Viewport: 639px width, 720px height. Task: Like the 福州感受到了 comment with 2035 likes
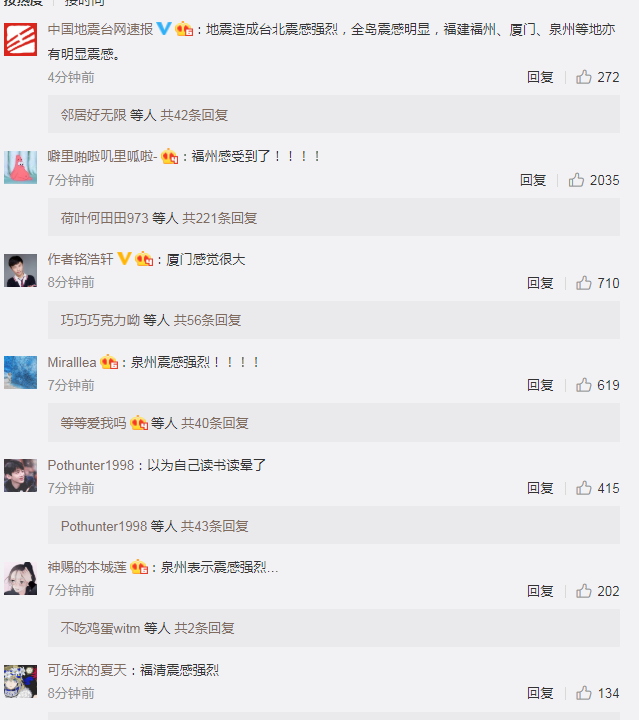pos(576,180)
